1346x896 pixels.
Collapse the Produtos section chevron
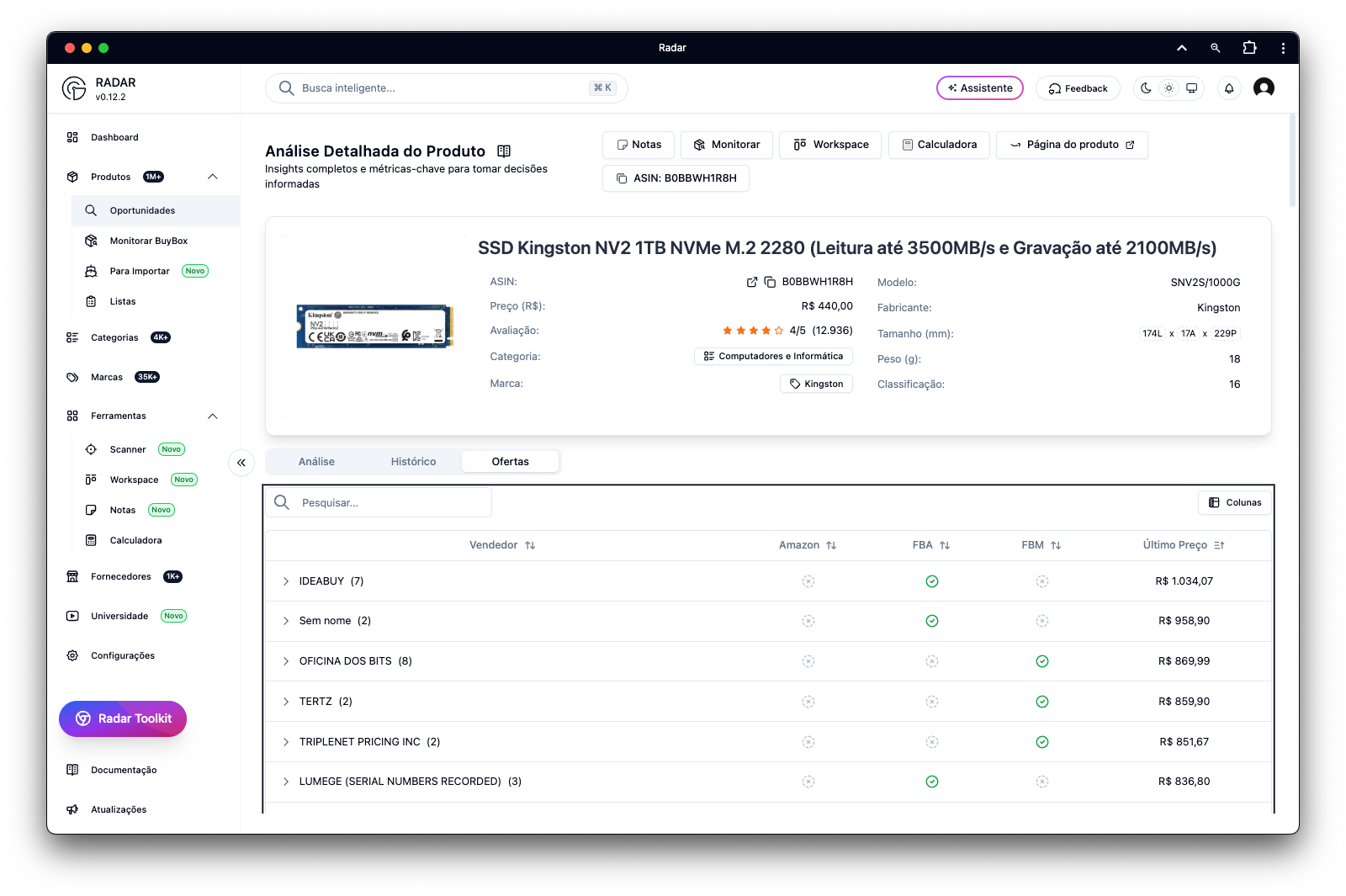pyautogui.click(x=213, y=177)
